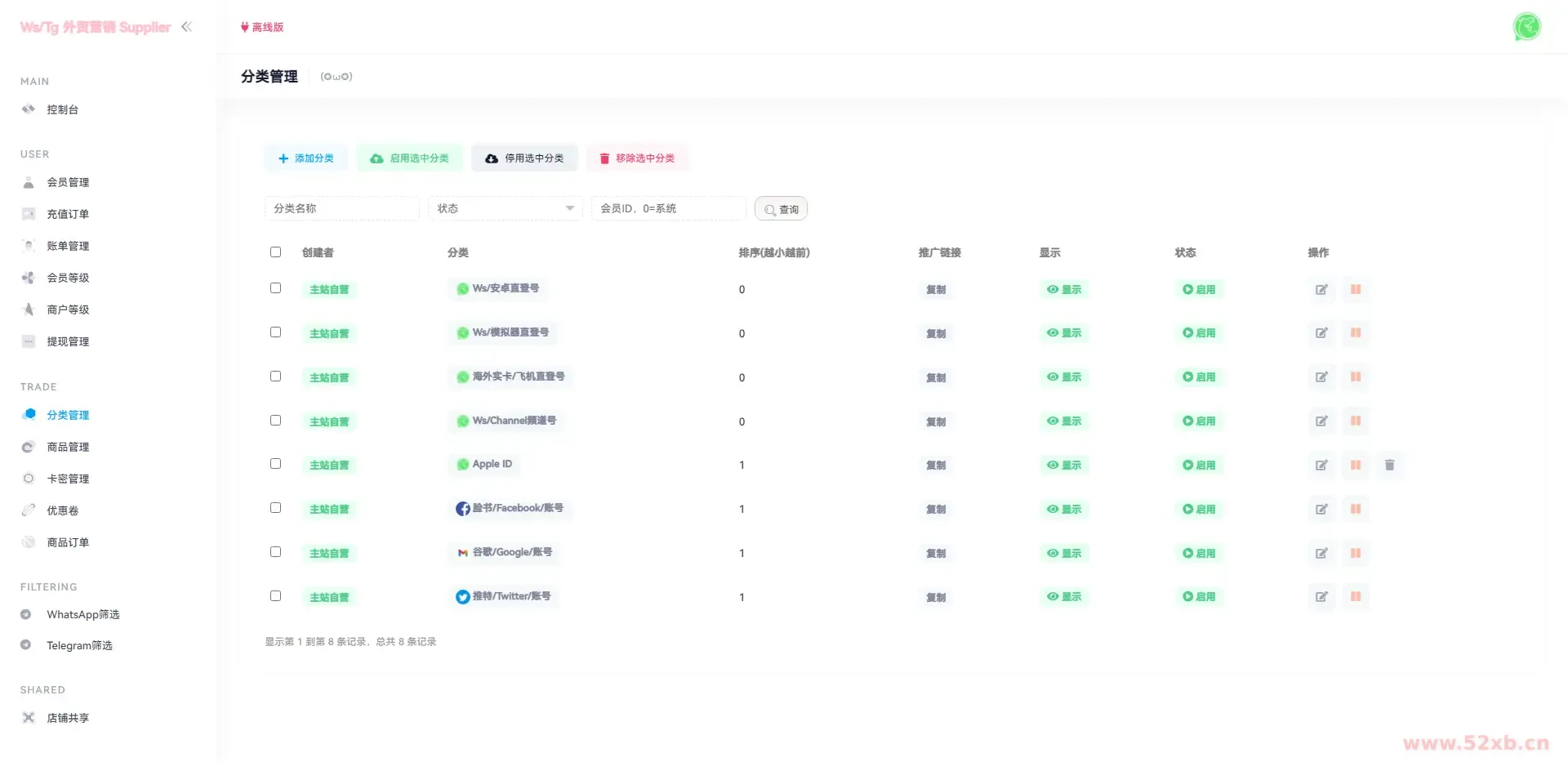The height and width of the screenshot is (762, 1568).
Task: Focus the 分类名称 input field
Action: point(341,208)
